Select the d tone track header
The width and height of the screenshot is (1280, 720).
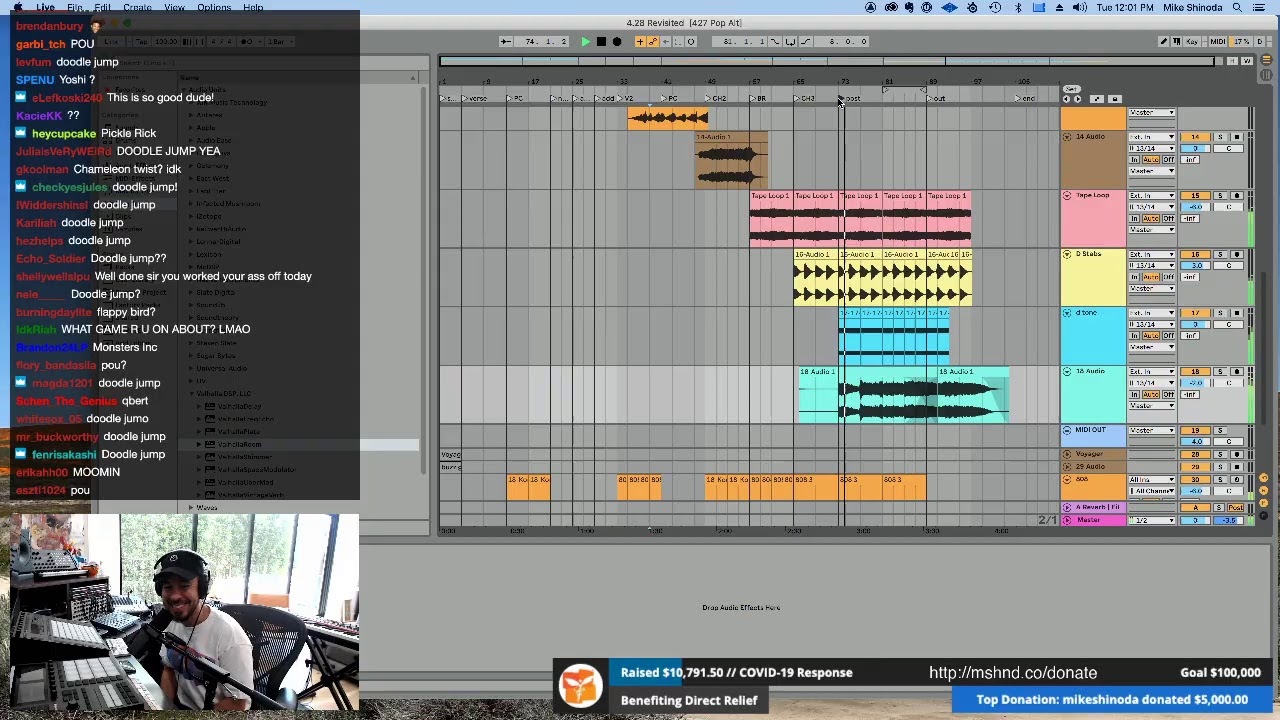coord(1094,336)
